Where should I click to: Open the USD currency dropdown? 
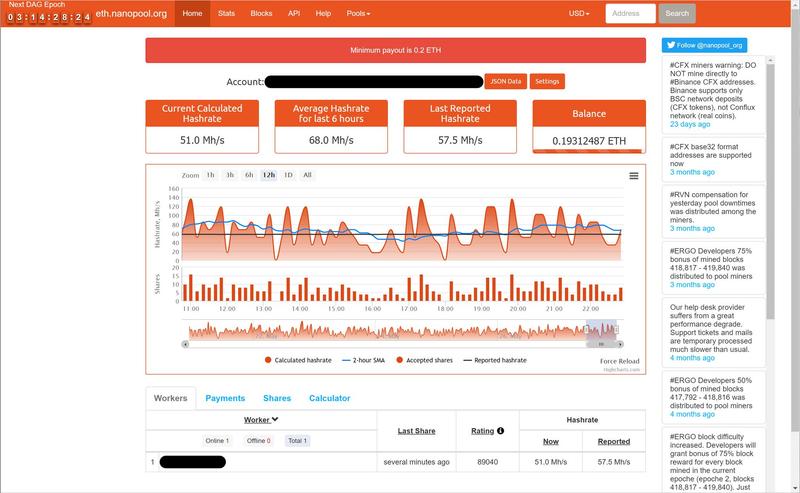pos(579,13)
